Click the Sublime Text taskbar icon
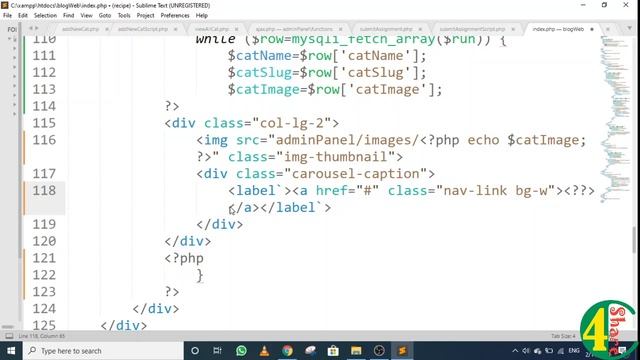The height and width of the screenshot is (360, 640). 402,351
